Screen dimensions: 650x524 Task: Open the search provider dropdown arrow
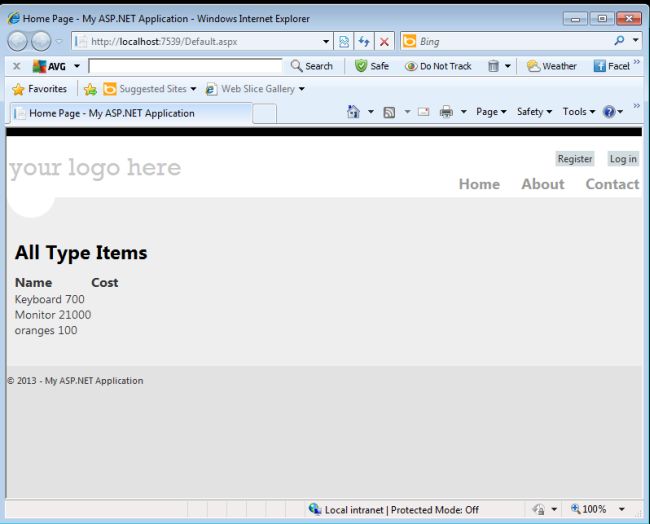coord(635,41)
